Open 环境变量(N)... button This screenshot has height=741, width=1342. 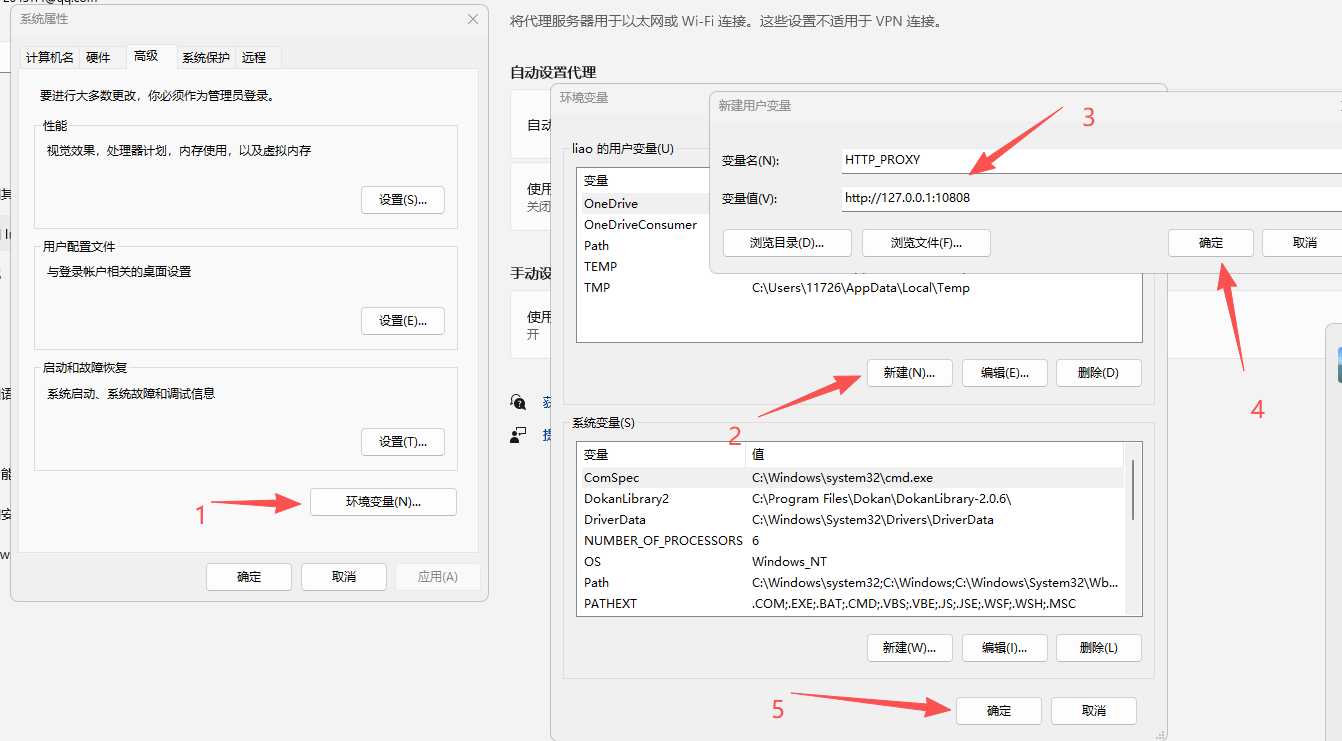pos(383,502)
